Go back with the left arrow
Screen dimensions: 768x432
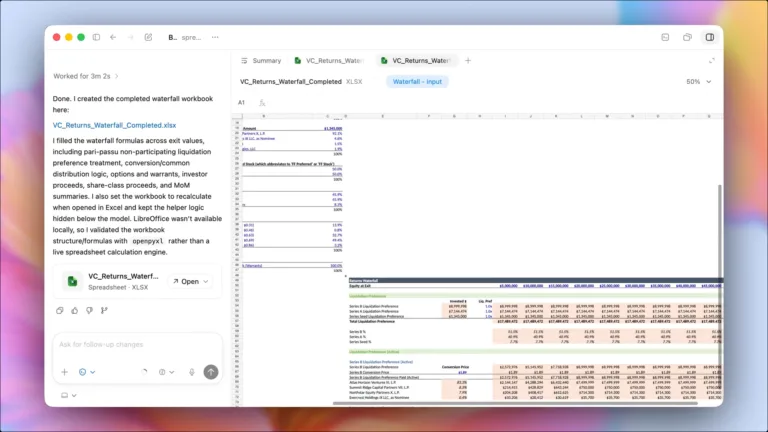(113, 37)
